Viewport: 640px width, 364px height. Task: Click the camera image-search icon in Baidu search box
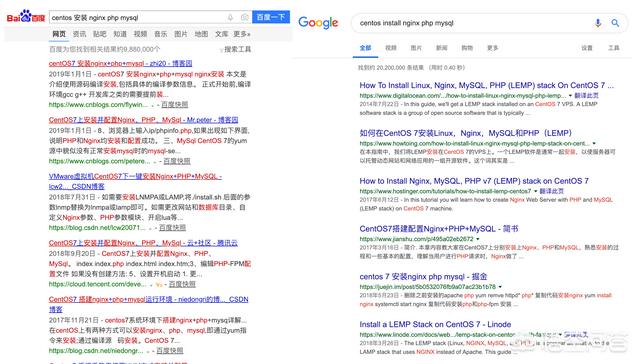244,17
